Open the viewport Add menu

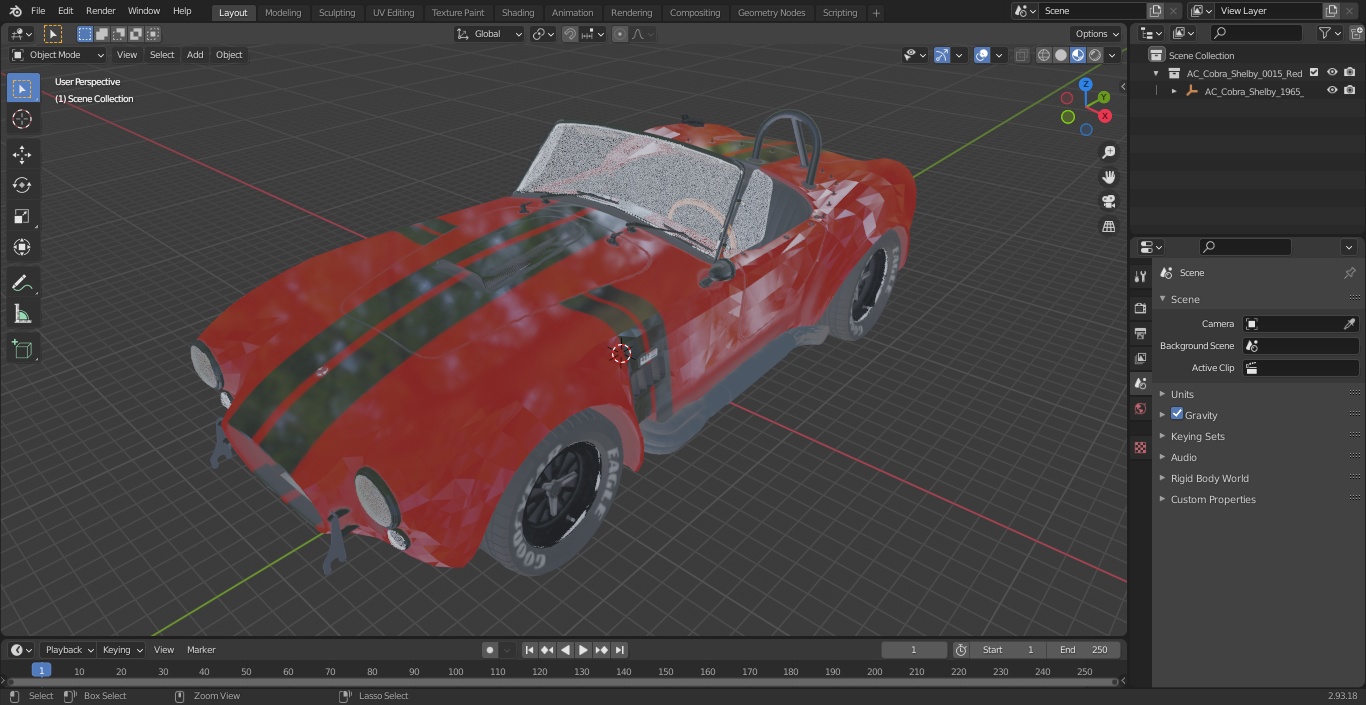click(x=195, y=55)
